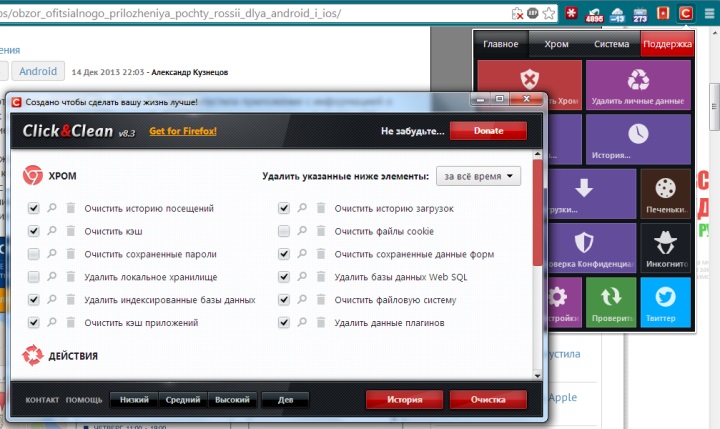Enable 'Удалить локальное хранилище' checkbox
The width and height of the screenshot is (720, 429).
pos(34,277)
